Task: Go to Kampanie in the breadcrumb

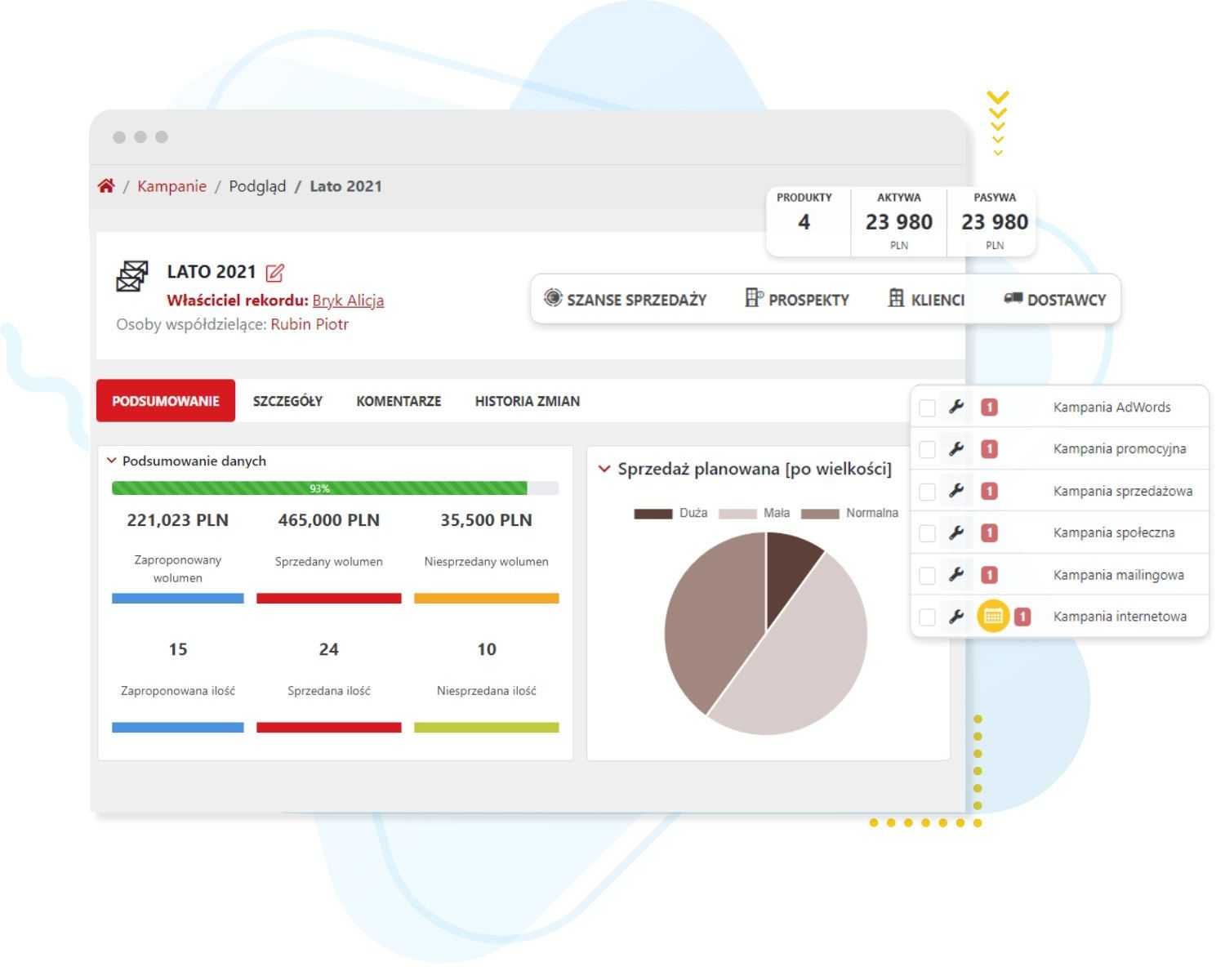Action: 171,186
